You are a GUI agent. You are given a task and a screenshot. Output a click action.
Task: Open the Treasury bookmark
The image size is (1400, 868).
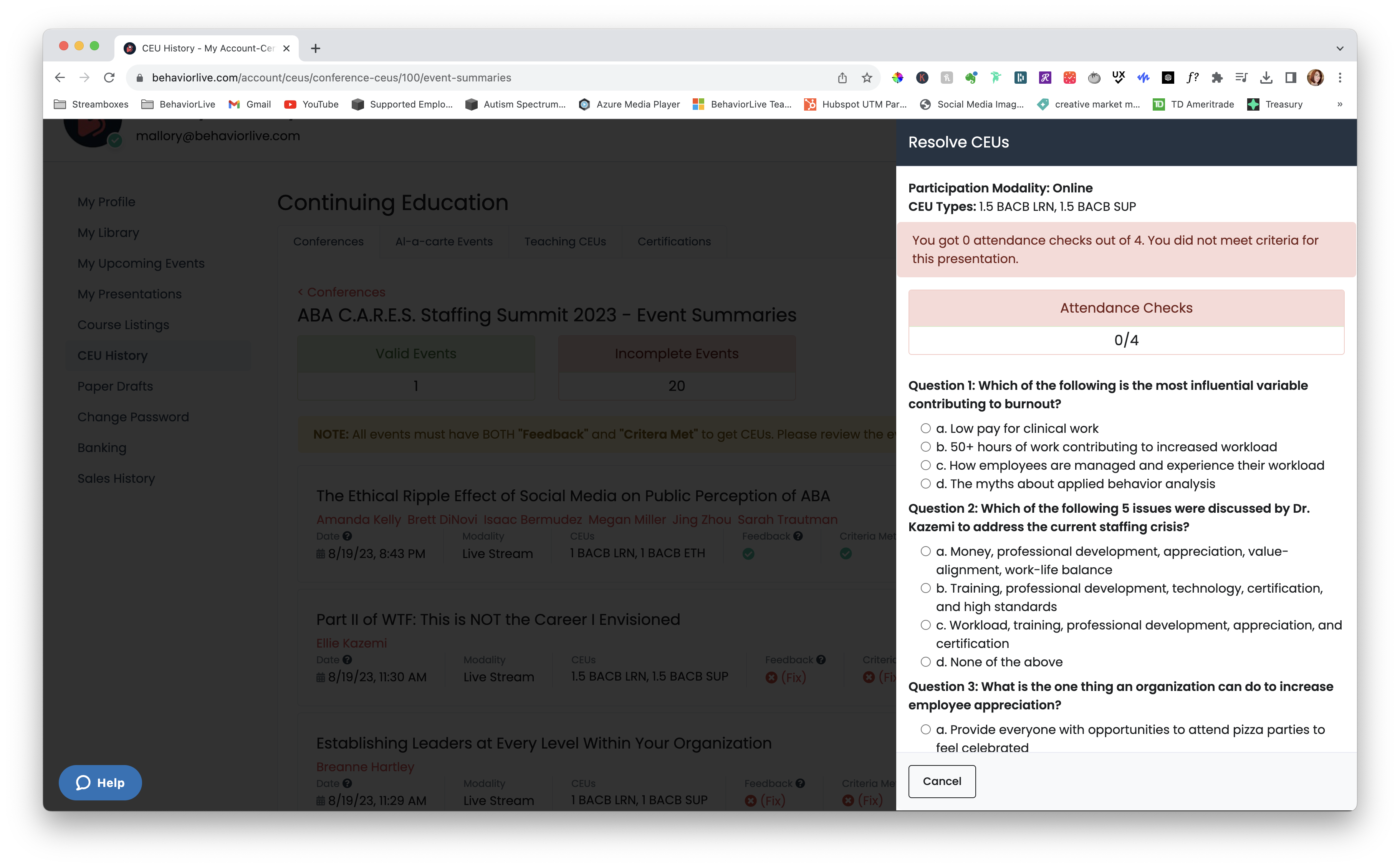1275,104
